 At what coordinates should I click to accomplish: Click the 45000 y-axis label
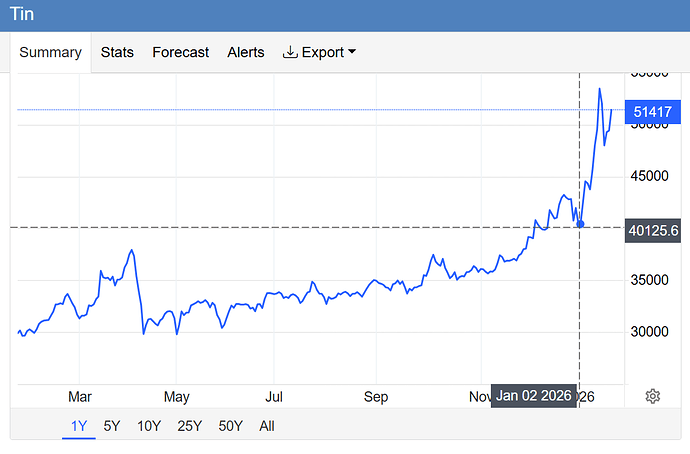click(x=649, y=176)
